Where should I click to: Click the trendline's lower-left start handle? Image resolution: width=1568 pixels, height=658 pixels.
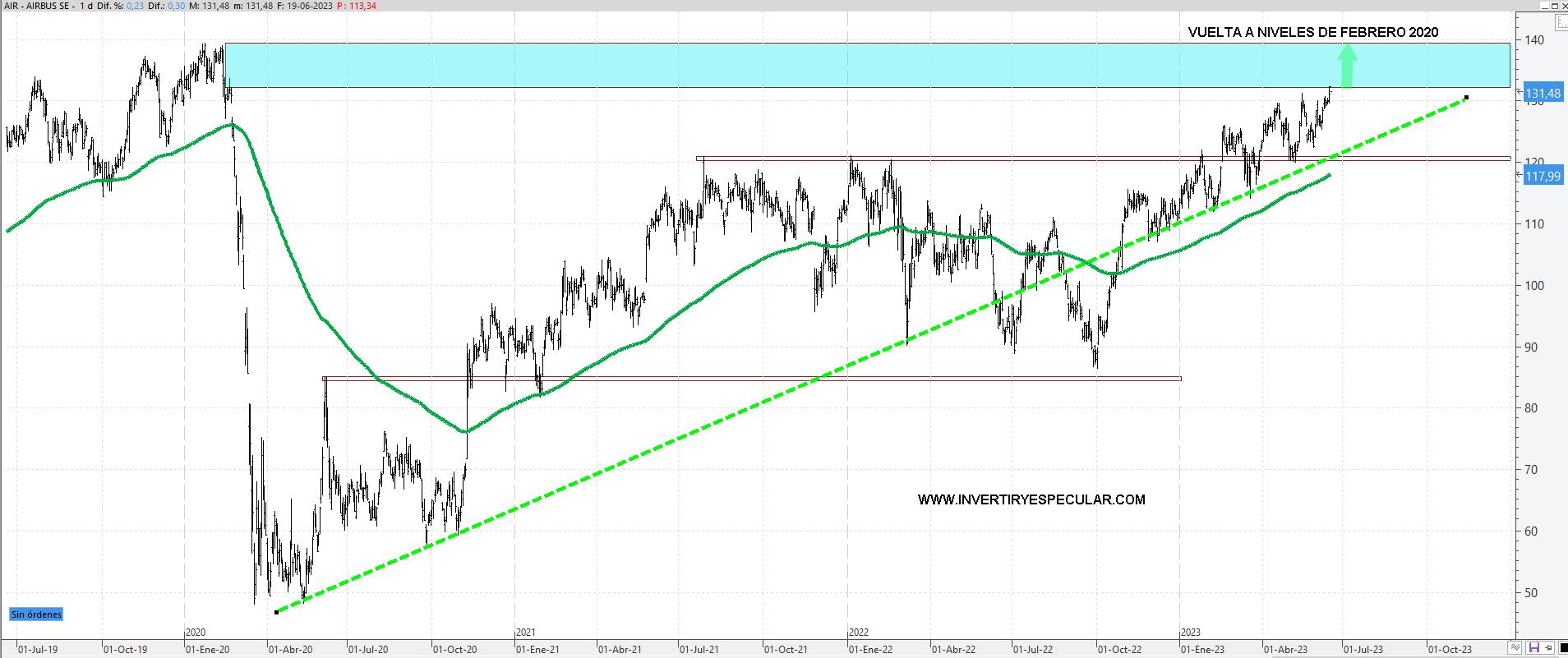click(x=276, y=612)
